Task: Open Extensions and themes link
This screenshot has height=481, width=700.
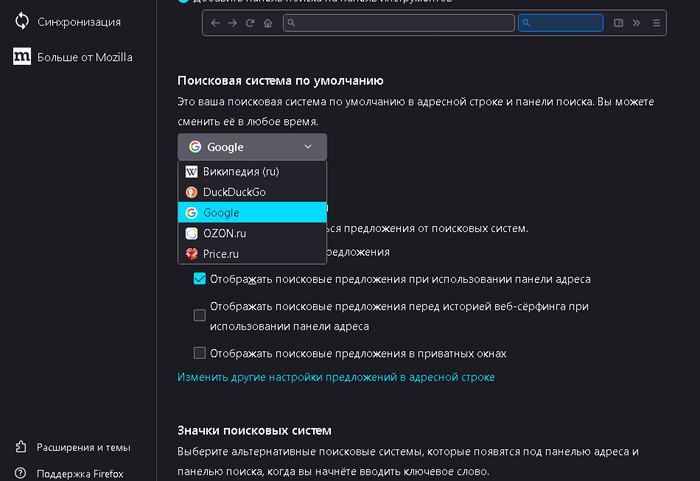Action: click(x=72, y=447)
